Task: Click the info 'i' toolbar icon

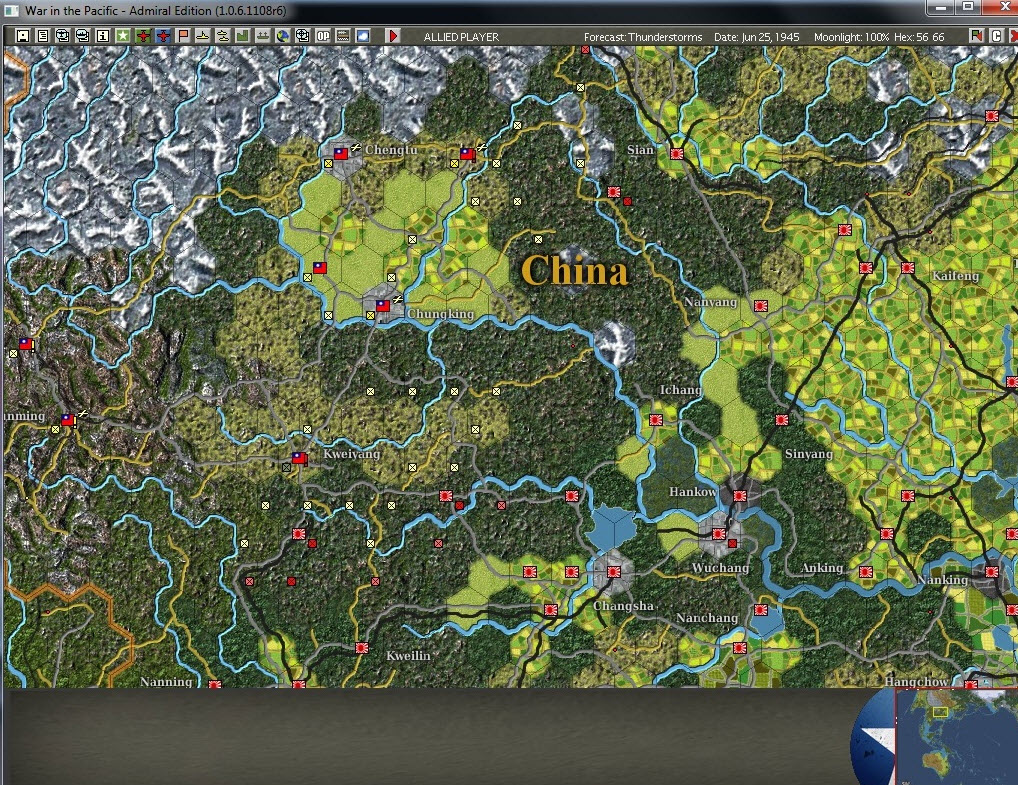Action: [x=103, y=36]
